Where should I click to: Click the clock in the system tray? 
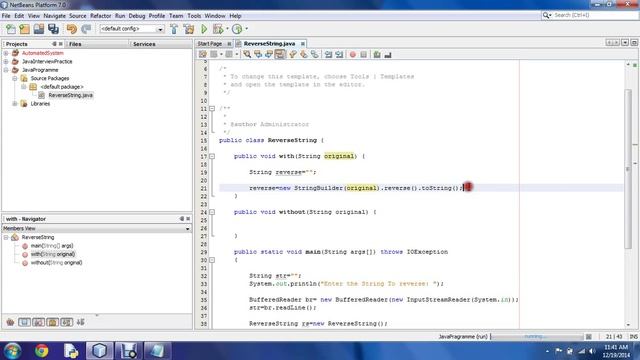pos(616,351)
